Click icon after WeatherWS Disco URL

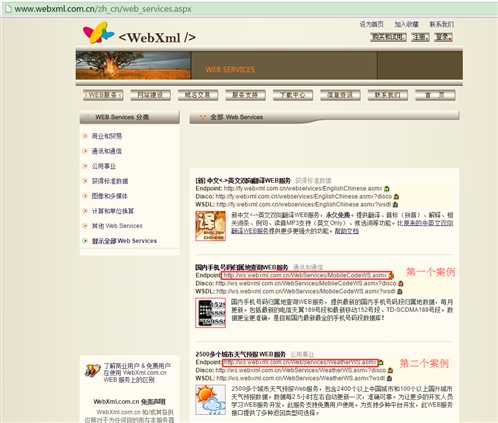point(390,370)
